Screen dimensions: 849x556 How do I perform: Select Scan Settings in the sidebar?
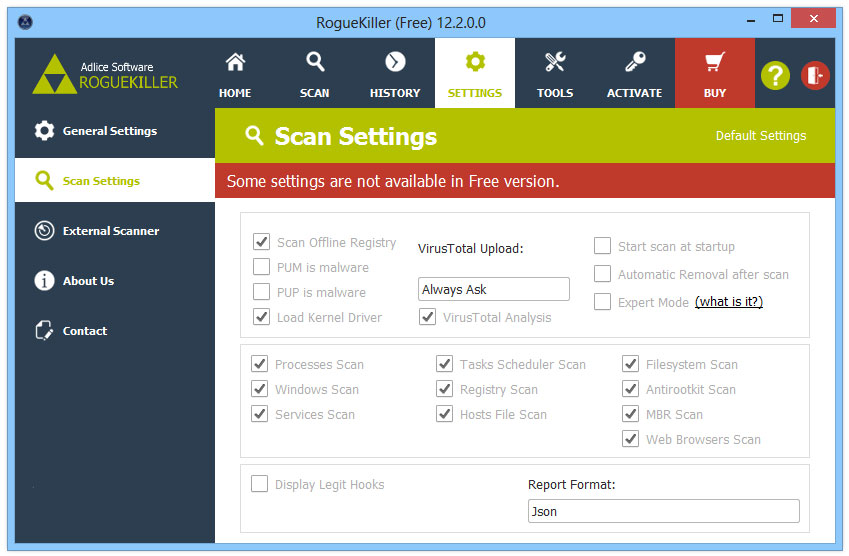115,180
